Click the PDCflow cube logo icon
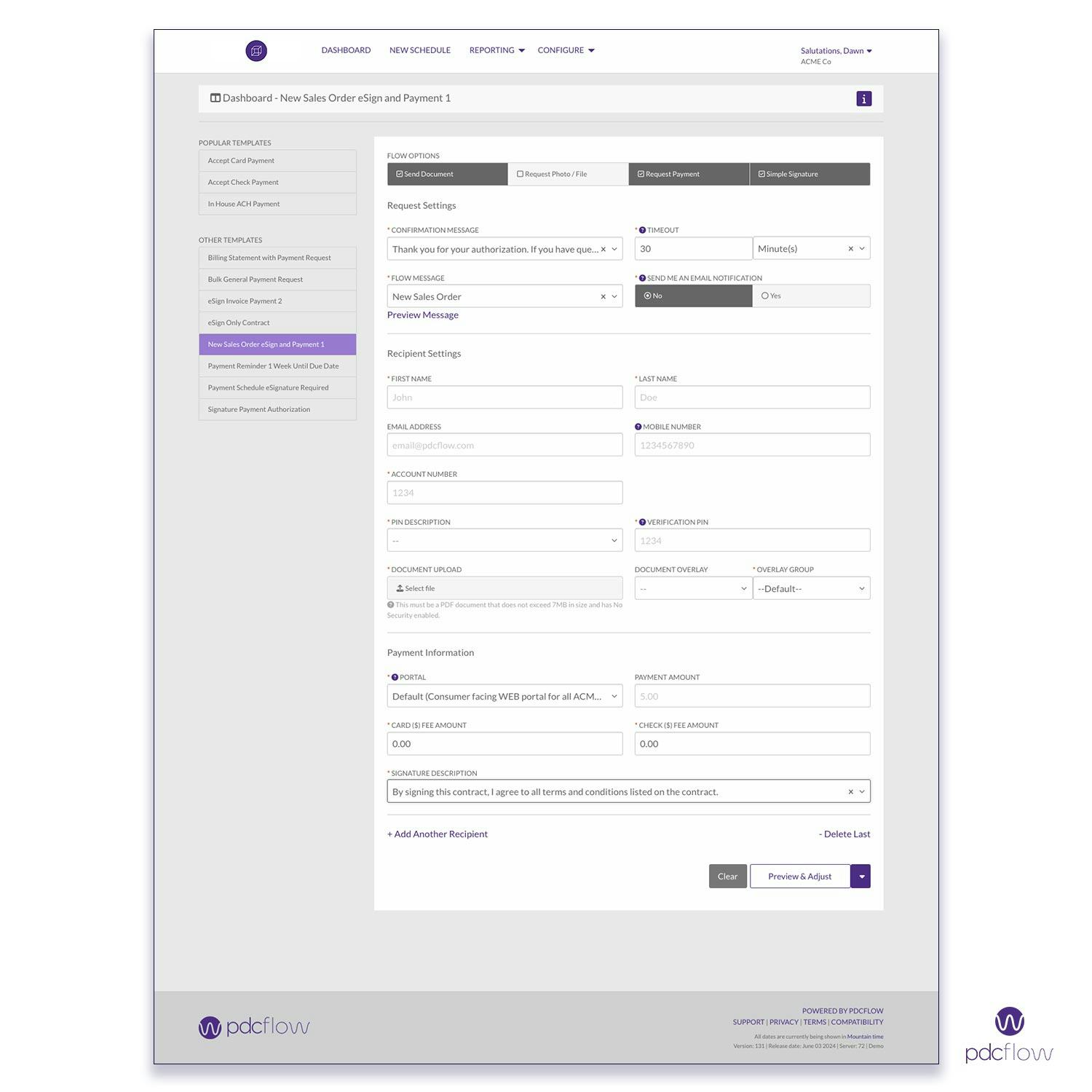This screenshot has width=1092, height=1092. [255, 50]
